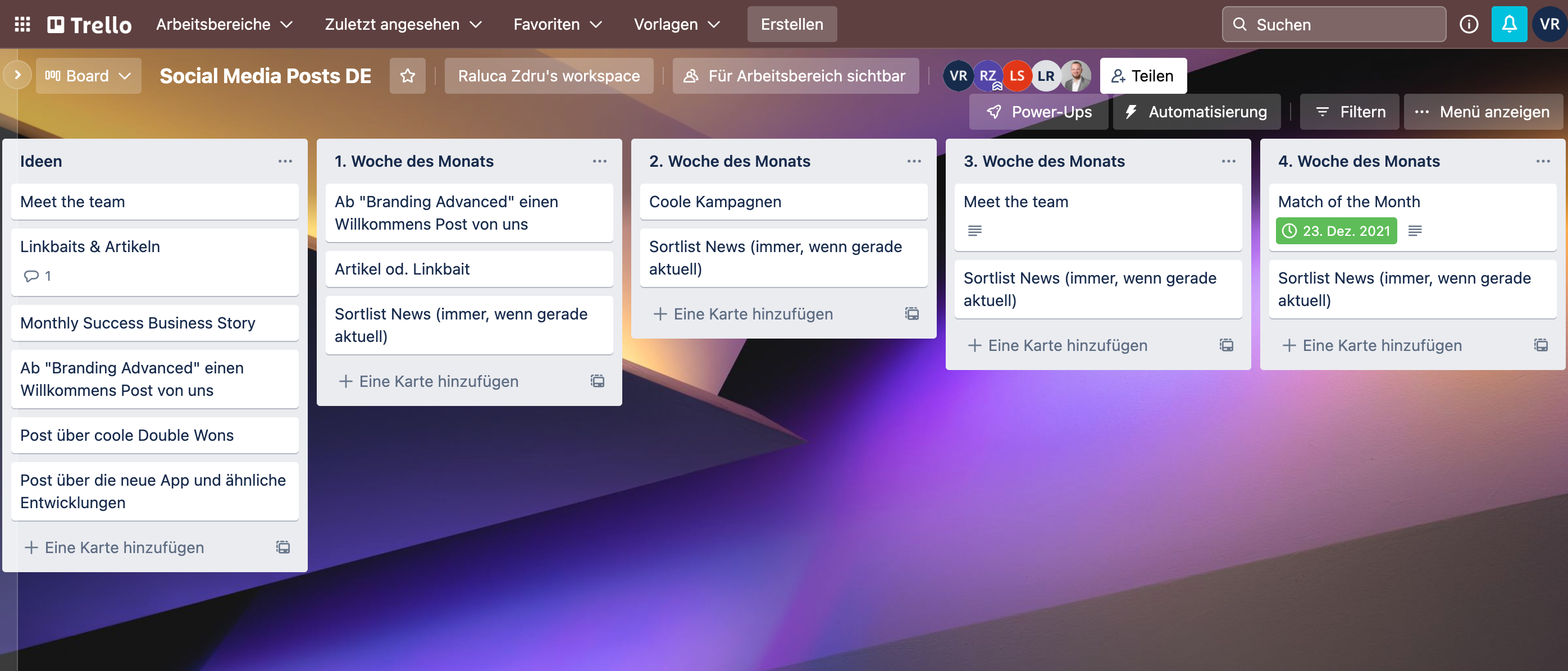Screen dimensions: 1568x671
Task: Click the LS member avatar
Action: coord(1017,76)
